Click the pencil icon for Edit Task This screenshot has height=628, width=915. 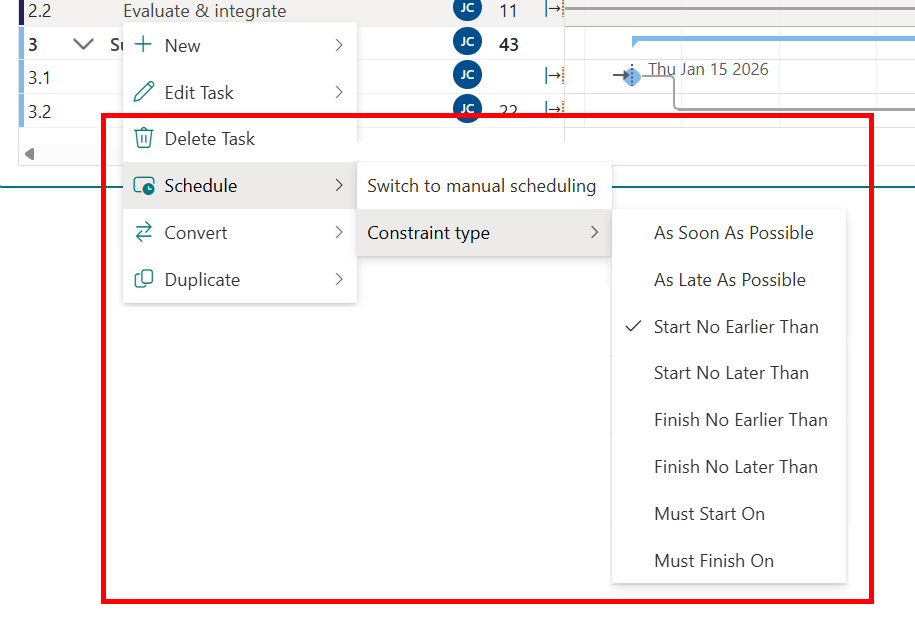coord(144,92)
